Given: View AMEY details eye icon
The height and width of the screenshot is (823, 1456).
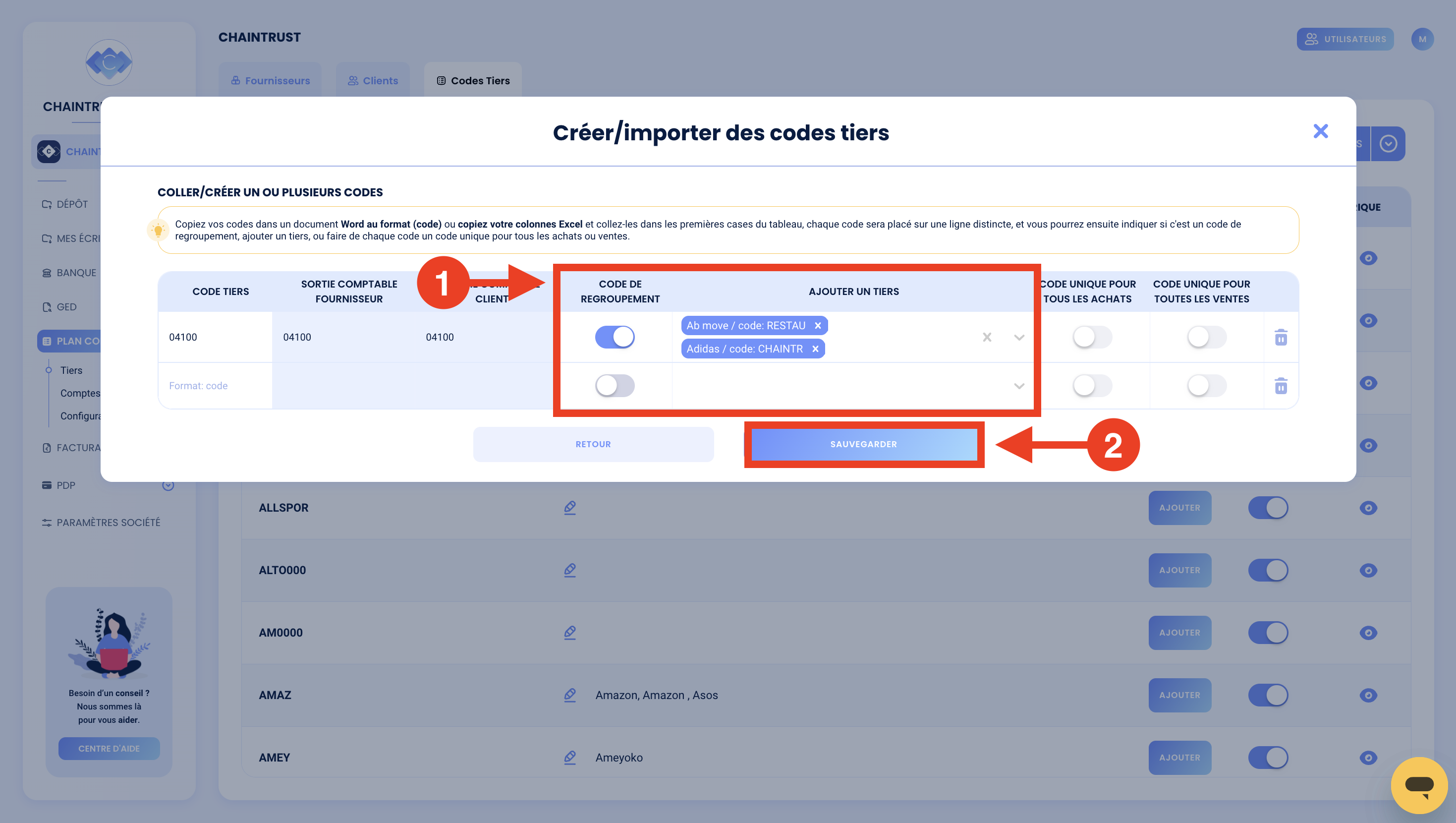Looking at the screenshot, I should (1368, 758).
